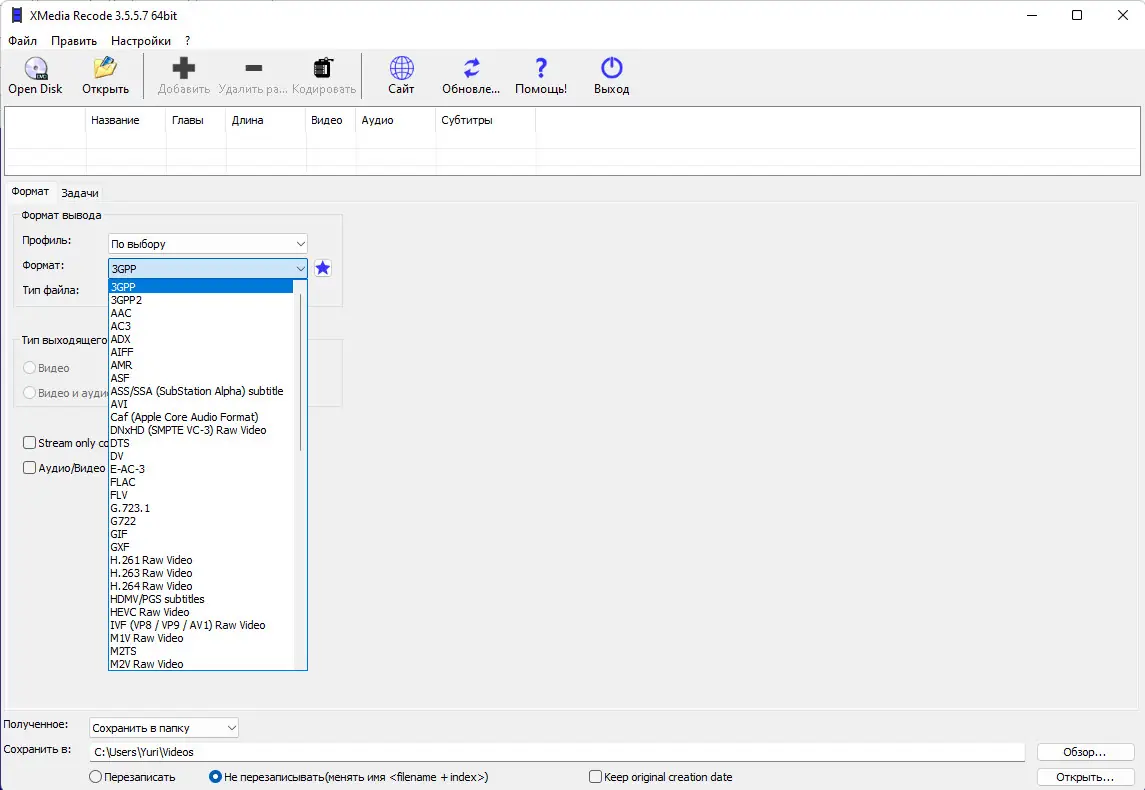Image resolution: width=1145 pixels, height=790 pixels.
Task: Select FLV in the format list
Action: point(201,495)
